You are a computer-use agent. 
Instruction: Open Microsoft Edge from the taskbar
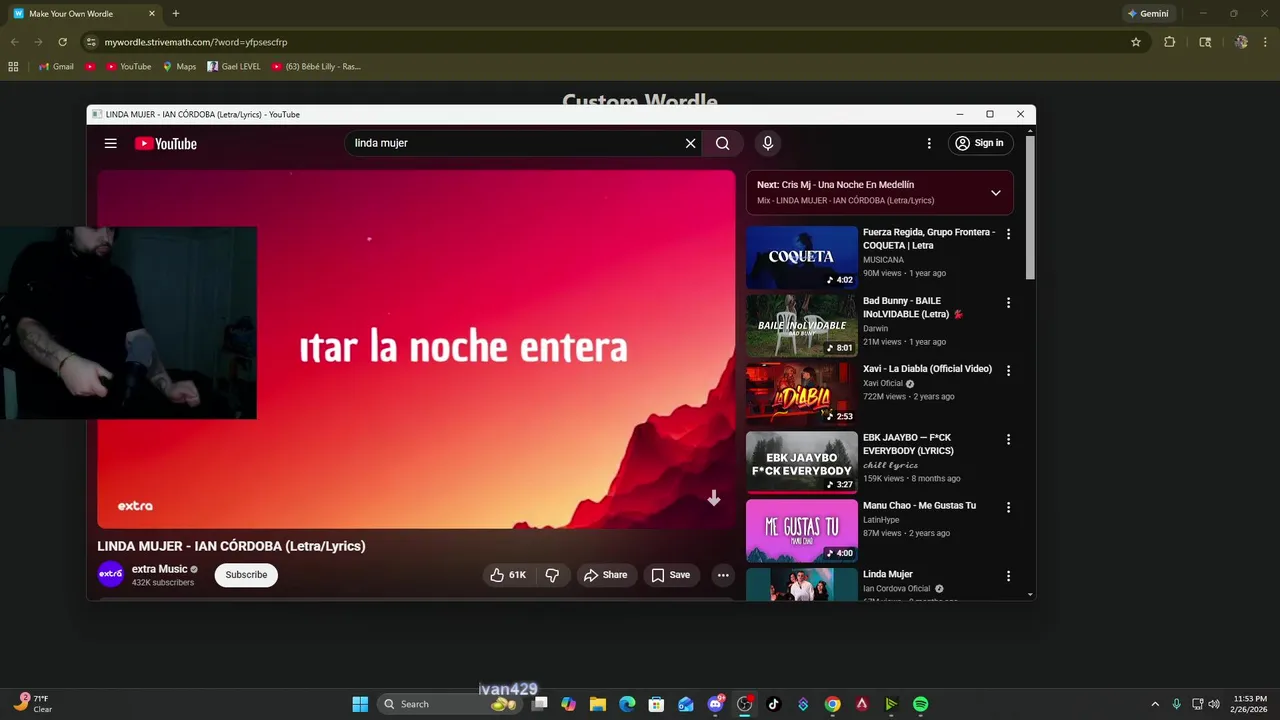(627, 704)
